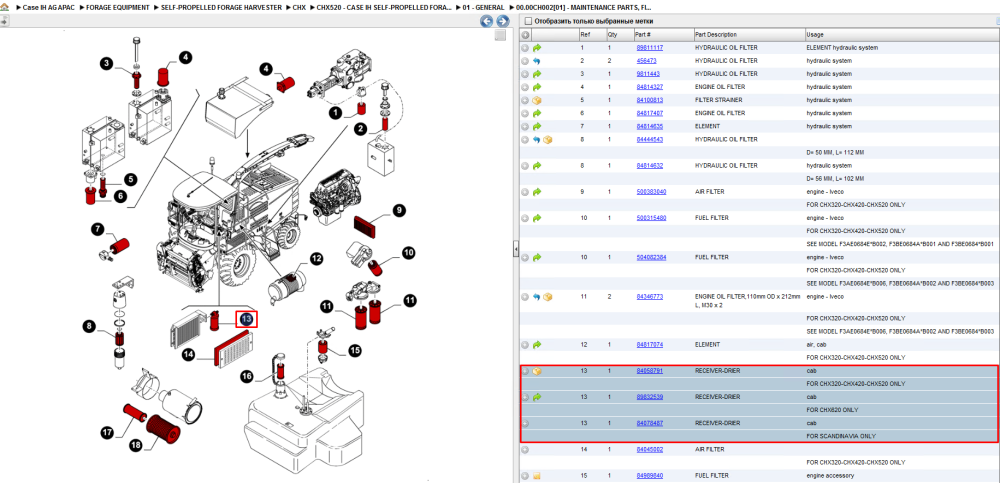Toggle selection circle for part 84045002

click(525, 449)
